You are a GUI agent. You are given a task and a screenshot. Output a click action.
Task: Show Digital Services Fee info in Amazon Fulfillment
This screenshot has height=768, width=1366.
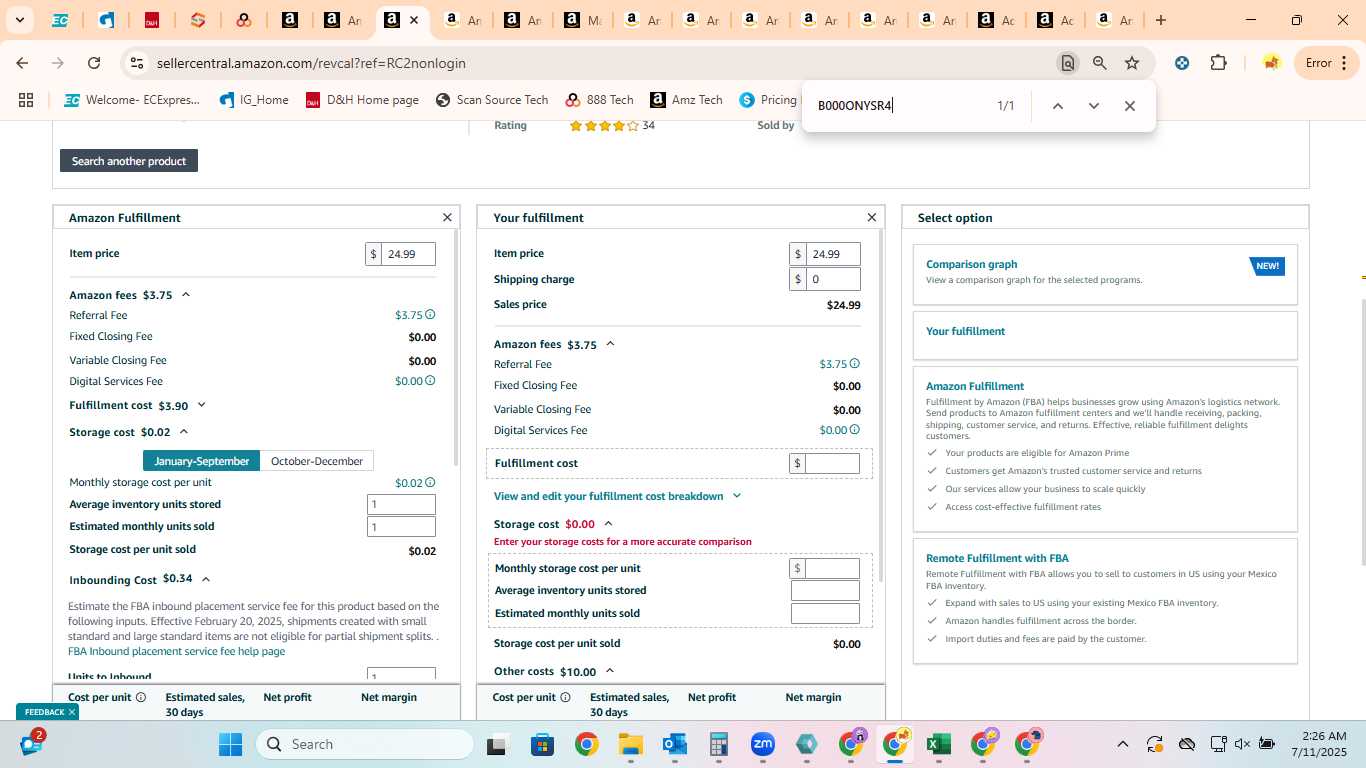coord(430,381)
